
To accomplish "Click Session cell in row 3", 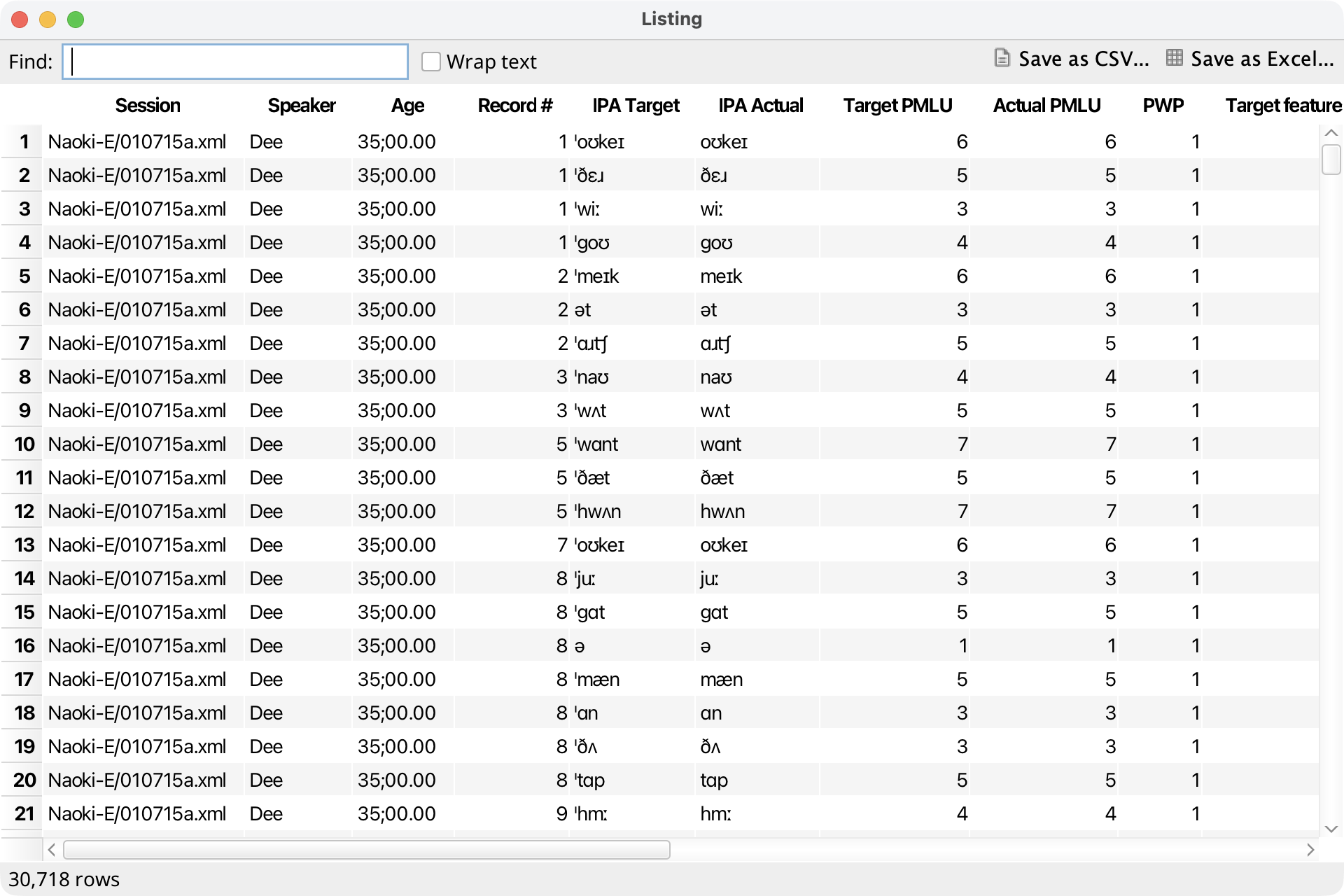I will (x=143, y=209).
